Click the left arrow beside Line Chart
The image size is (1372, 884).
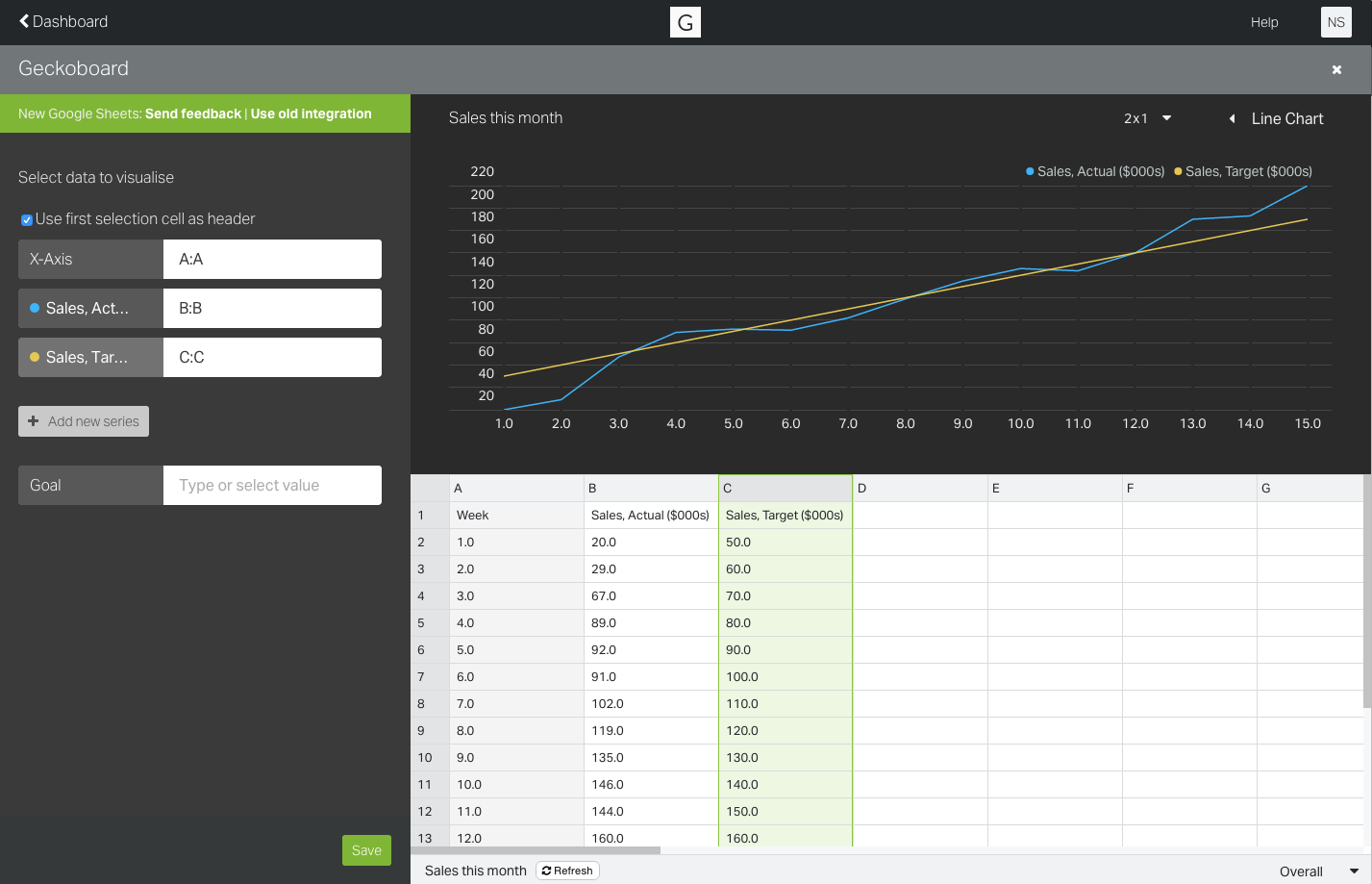pyautogui.click(x=1232, y=118)
